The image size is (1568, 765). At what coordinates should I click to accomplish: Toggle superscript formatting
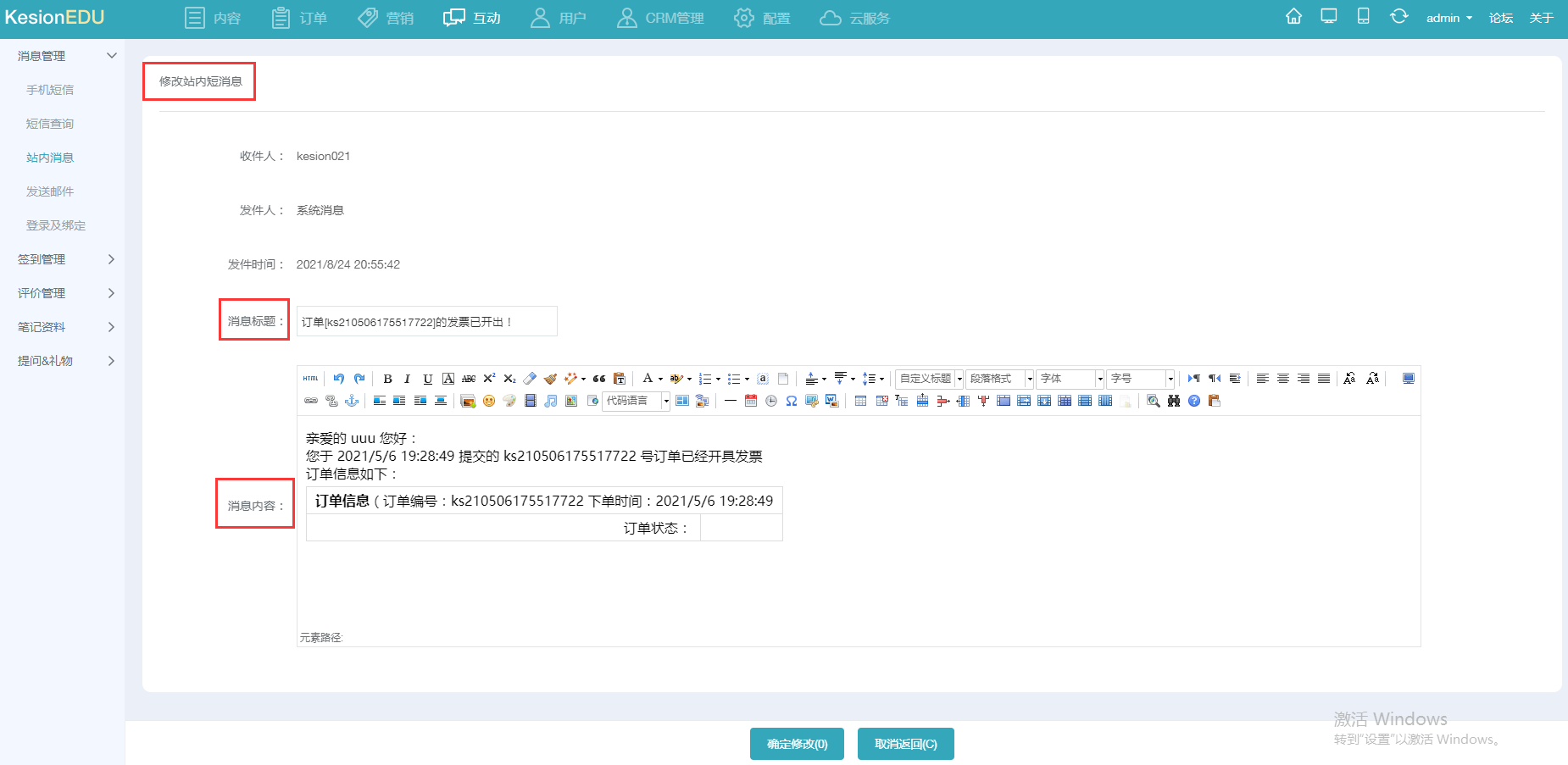[x=489, y=379]
